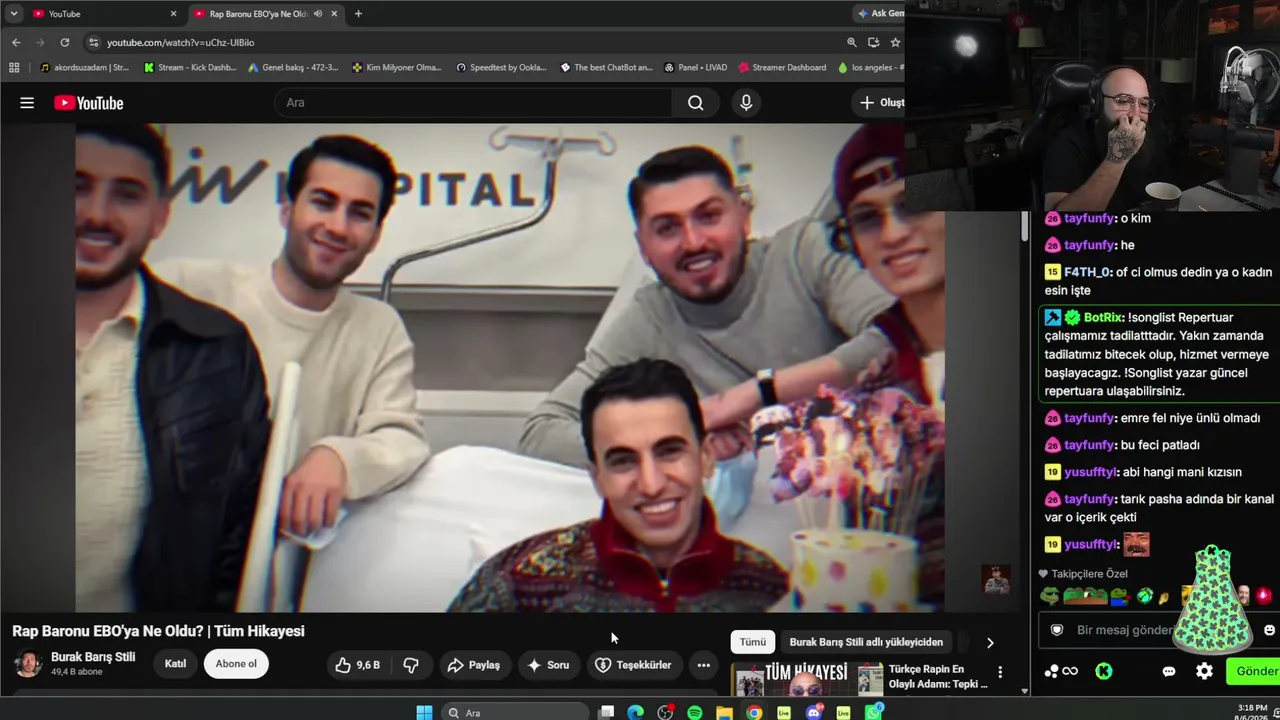Open the Chrome apps grid in bookmarks bar
Screen dimensions: 1280x720
(14, 67)
